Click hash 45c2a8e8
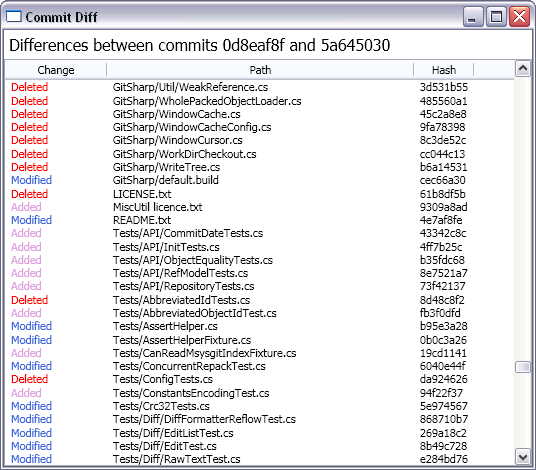 443,114
